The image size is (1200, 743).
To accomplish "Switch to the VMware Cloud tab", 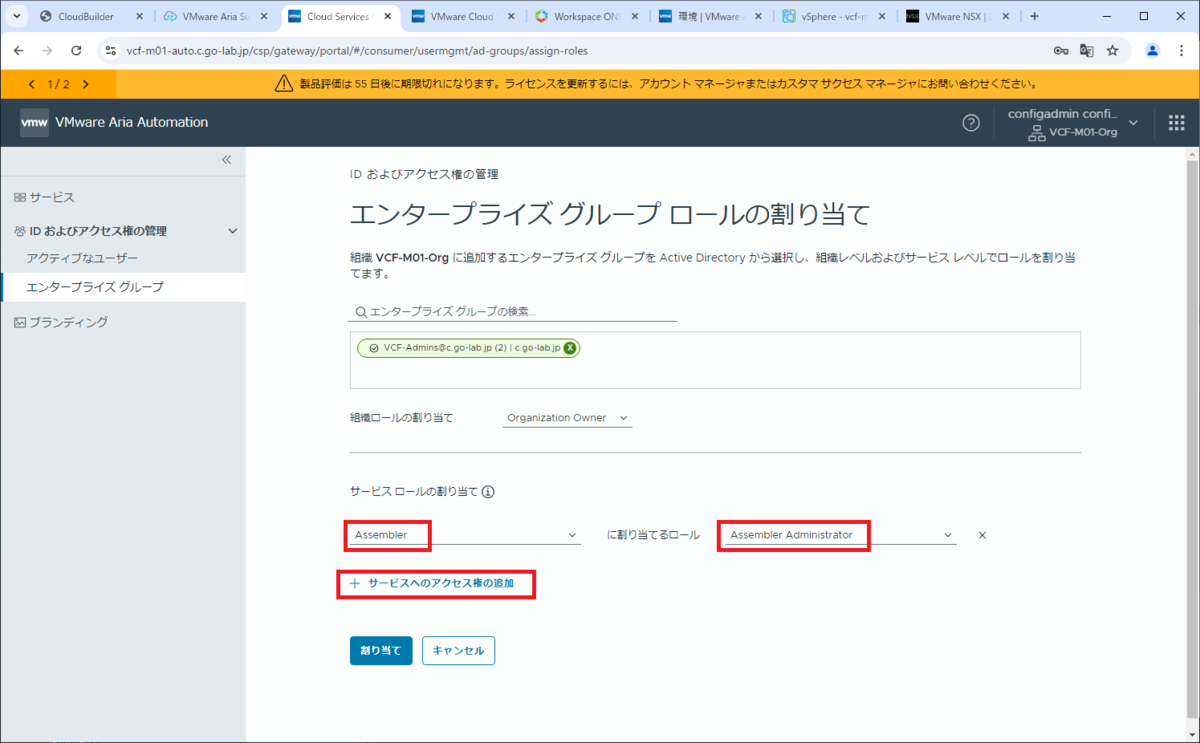I will 463,17.
